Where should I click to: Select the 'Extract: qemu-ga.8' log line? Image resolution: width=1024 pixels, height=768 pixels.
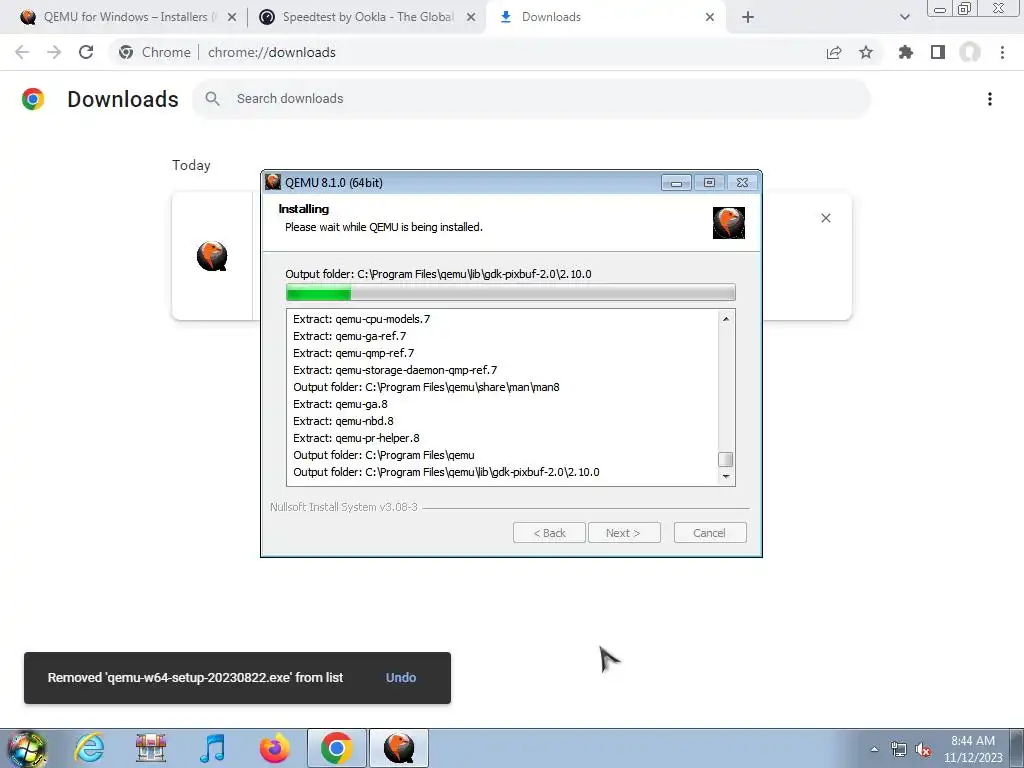[x=340, y=404]
